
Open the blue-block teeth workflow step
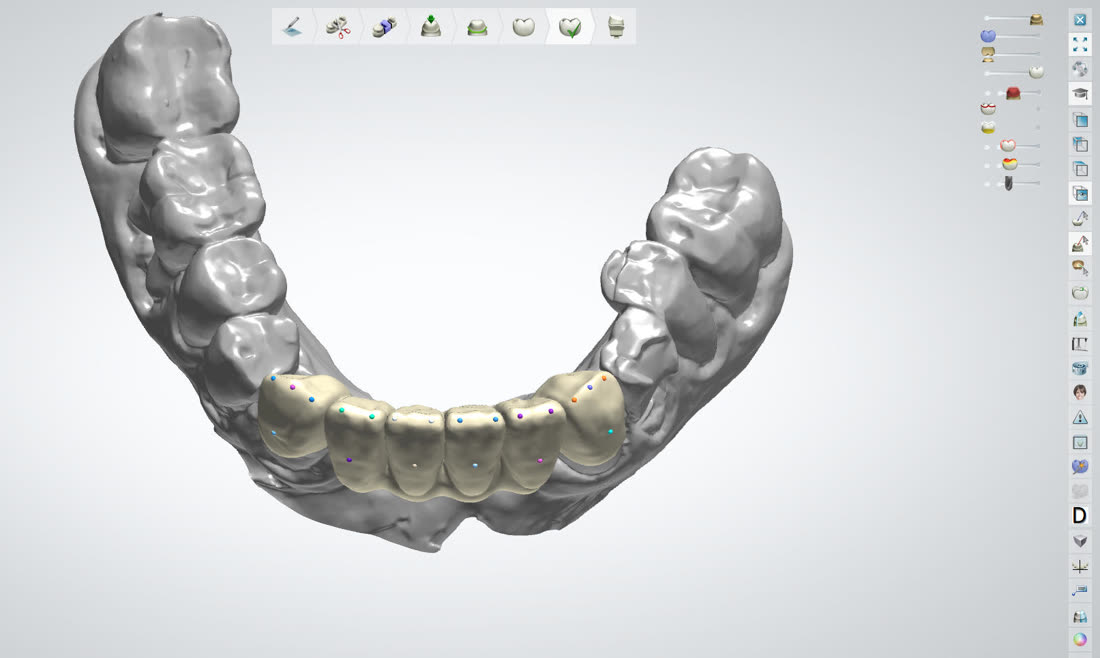click(x=384, y=27)
